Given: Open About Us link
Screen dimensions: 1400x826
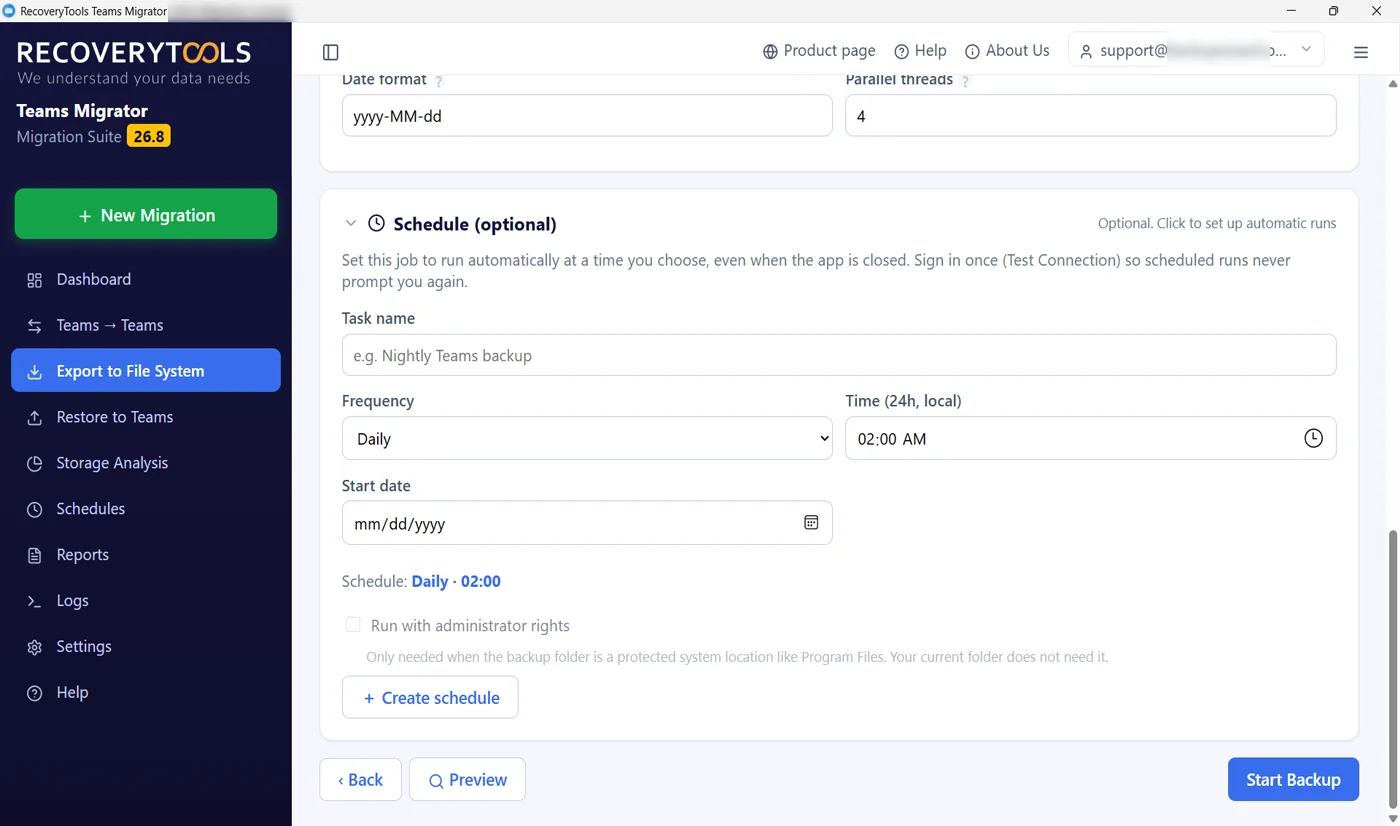Looking at the screenshot, I should click(1007, 51).
